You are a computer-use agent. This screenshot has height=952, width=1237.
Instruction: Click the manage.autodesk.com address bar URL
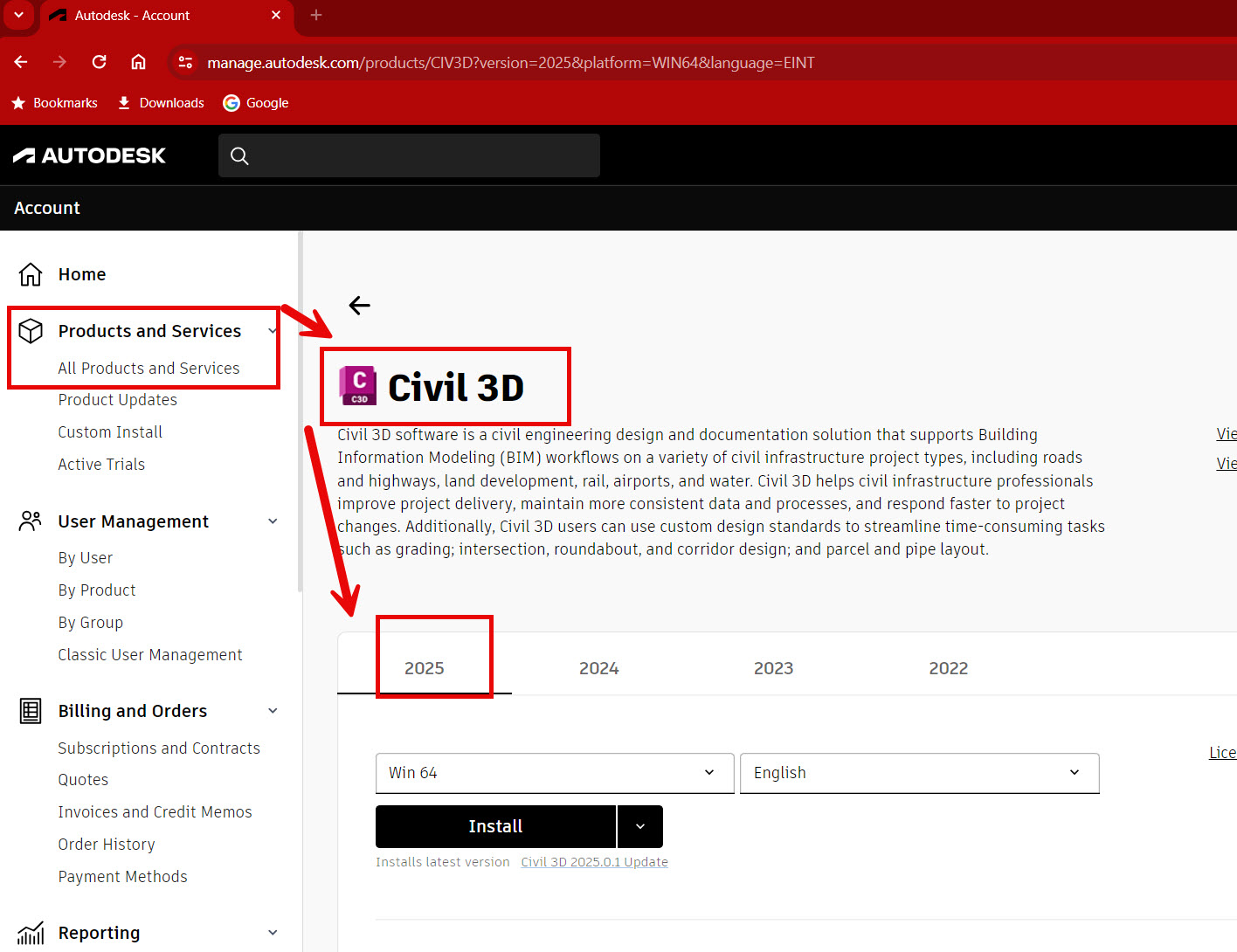(510, 63)
